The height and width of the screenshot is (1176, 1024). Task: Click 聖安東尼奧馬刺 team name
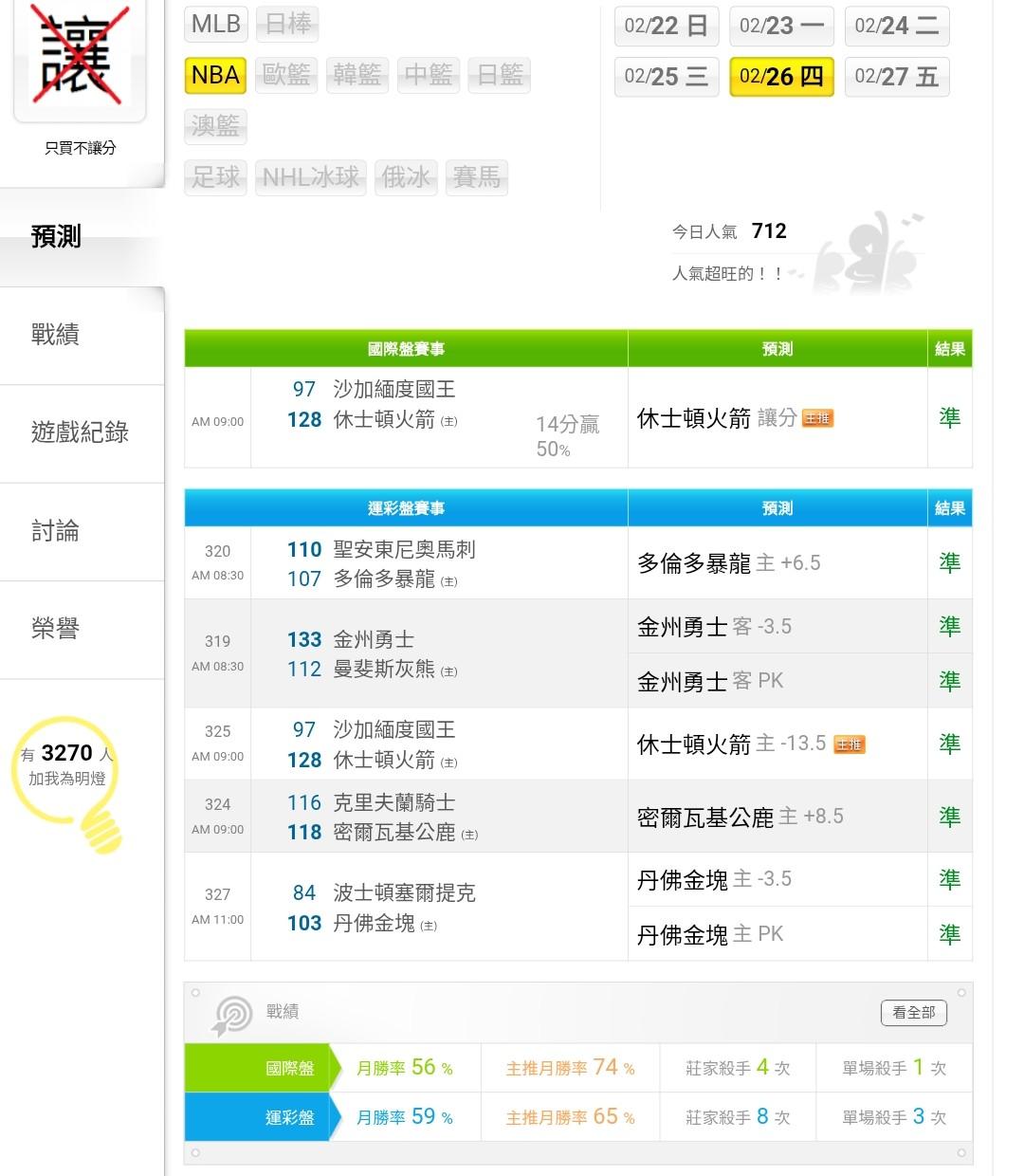[404, 550]
